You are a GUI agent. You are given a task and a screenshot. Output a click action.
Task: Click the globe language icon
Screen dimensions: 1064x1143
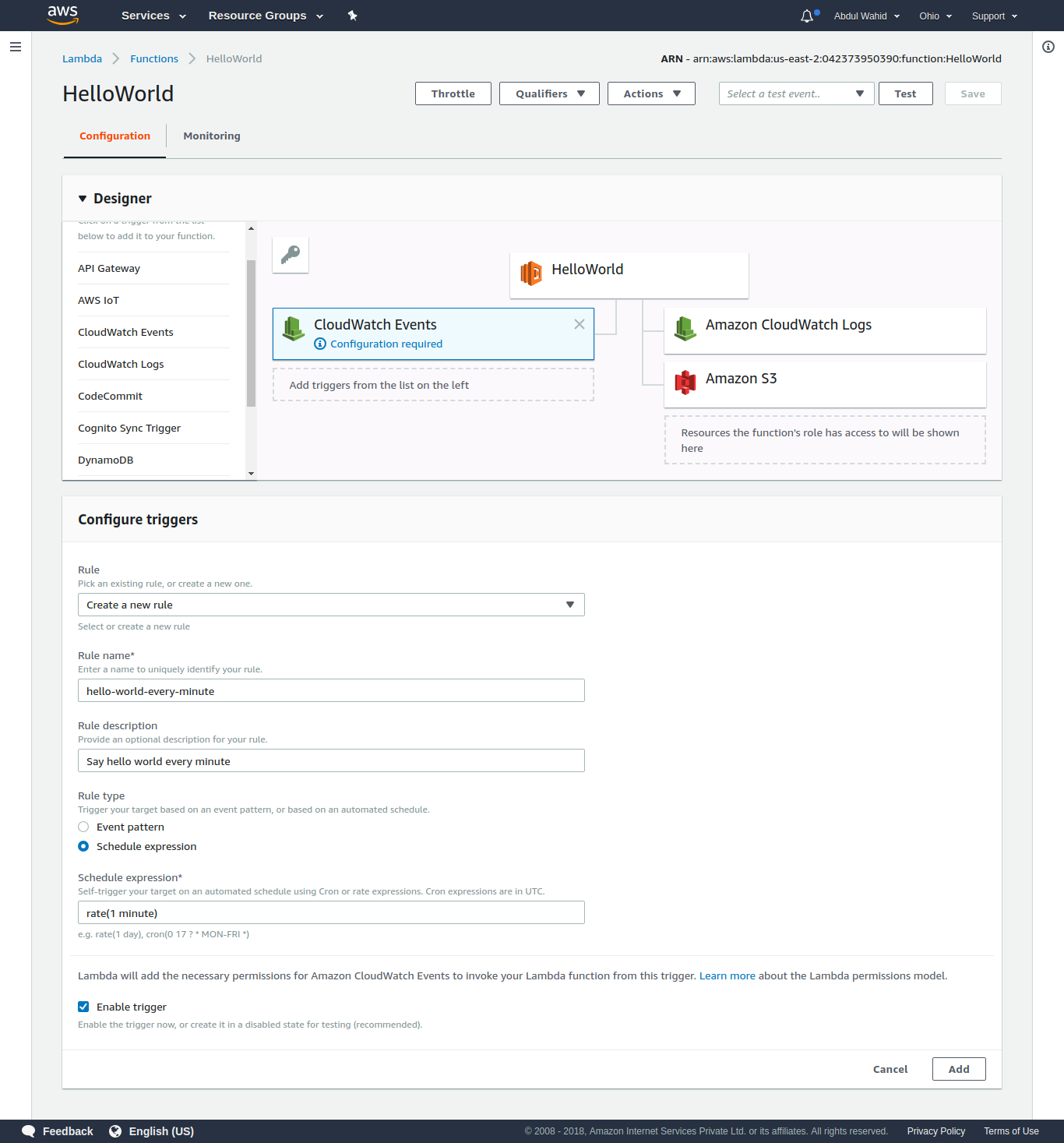115,1131
